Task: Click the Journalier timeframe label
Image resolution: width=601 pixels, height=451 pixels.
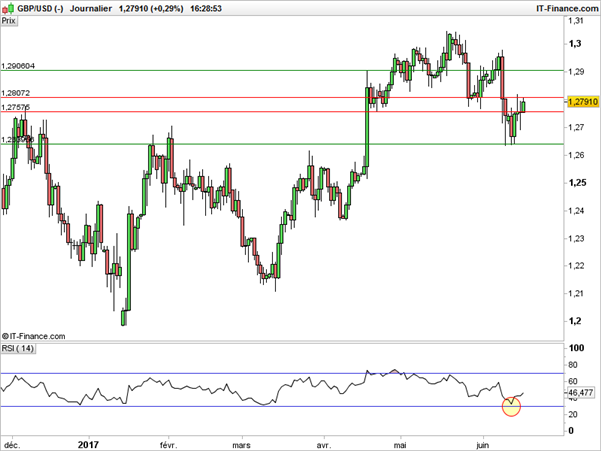Action: [91, 8]
